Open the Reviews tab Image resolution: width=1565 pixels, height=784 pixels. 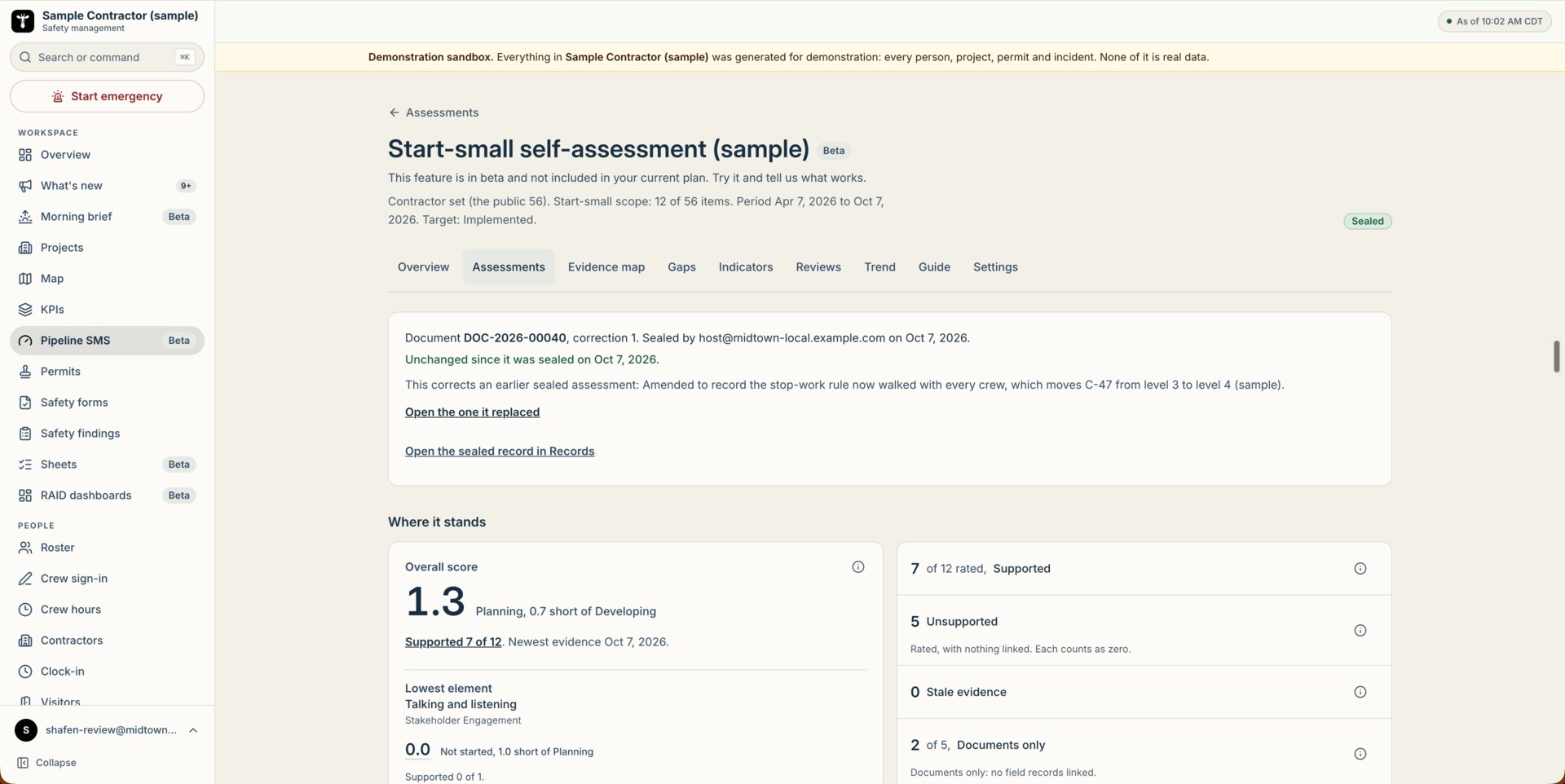818,267
